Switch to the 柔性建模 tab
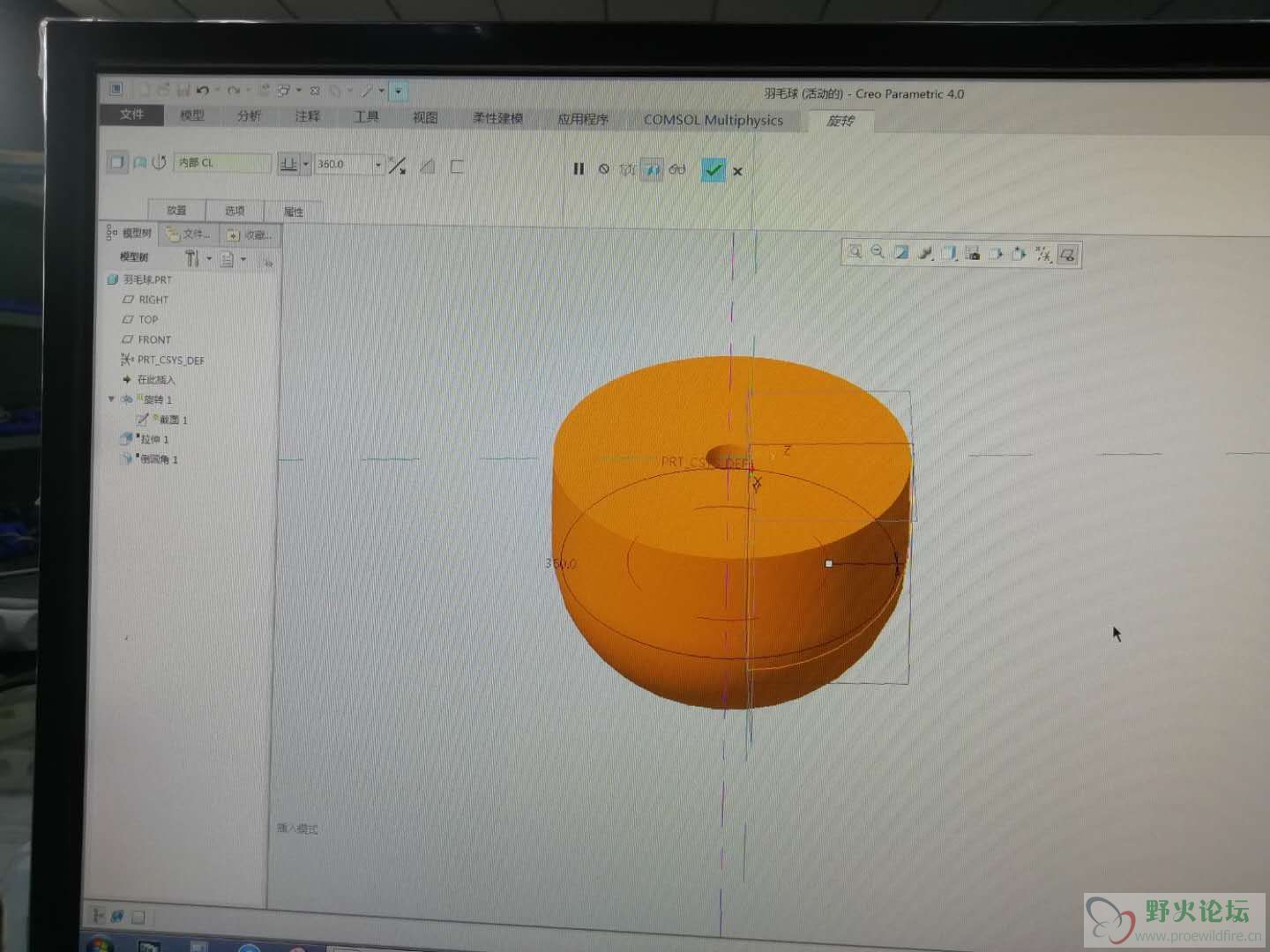This screenshot has width=1270, height=952. coord(497,118)
